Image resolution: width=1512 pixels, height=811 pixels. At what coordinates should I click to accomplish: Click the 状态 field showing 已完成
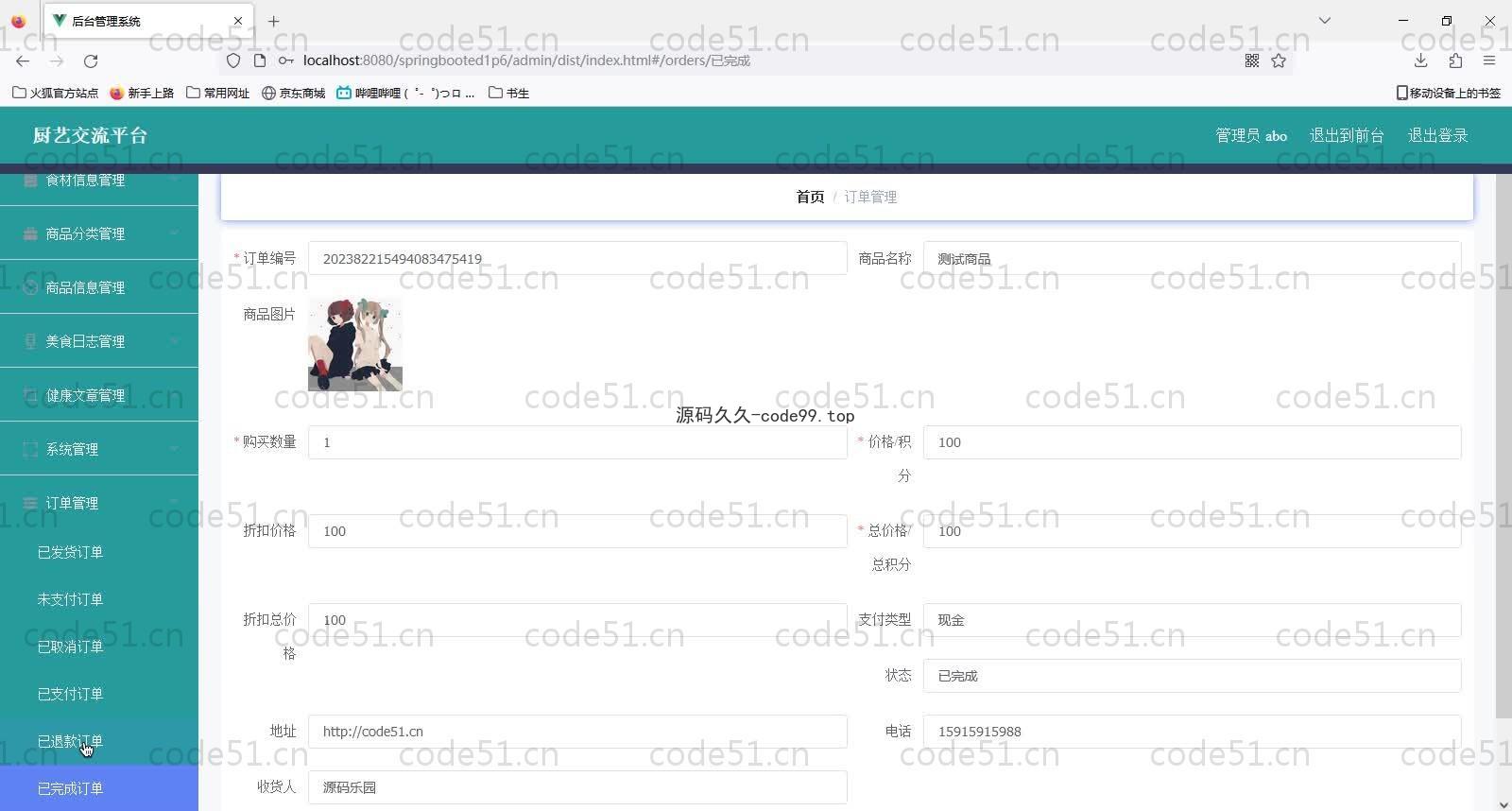1192,676
